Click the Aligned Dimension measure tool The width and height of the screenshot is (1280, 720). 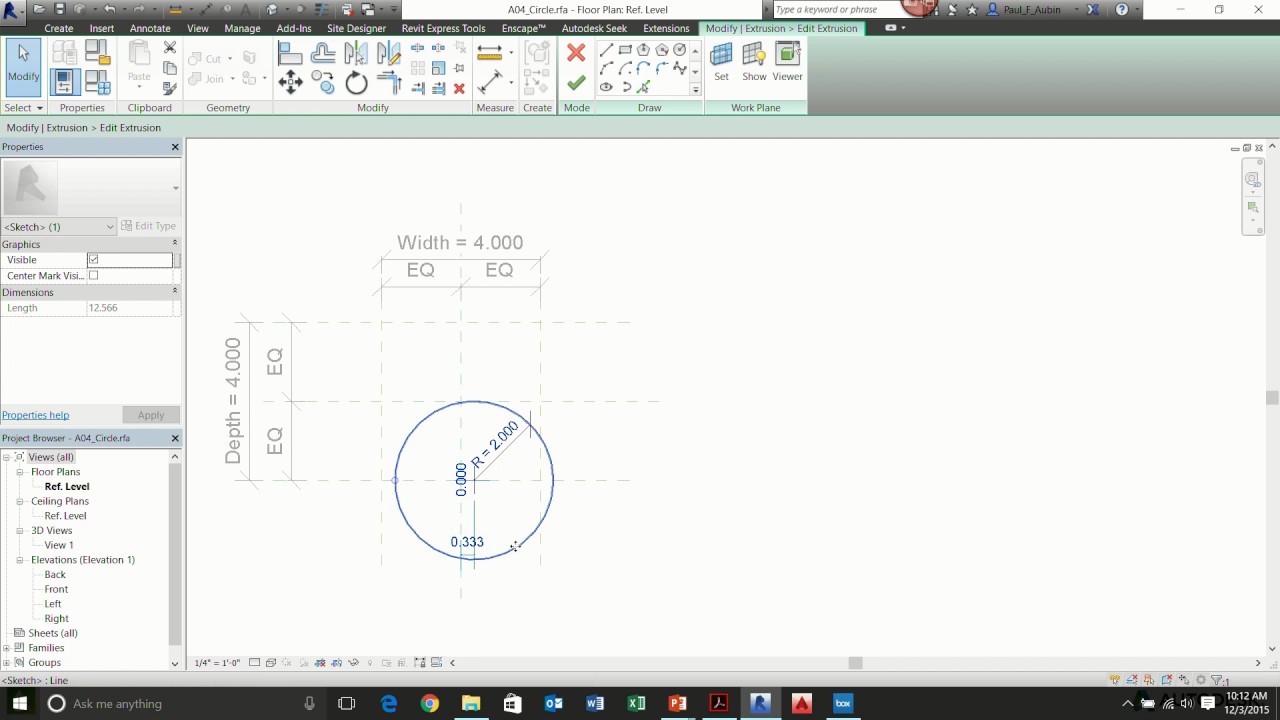tap(490, 81)
